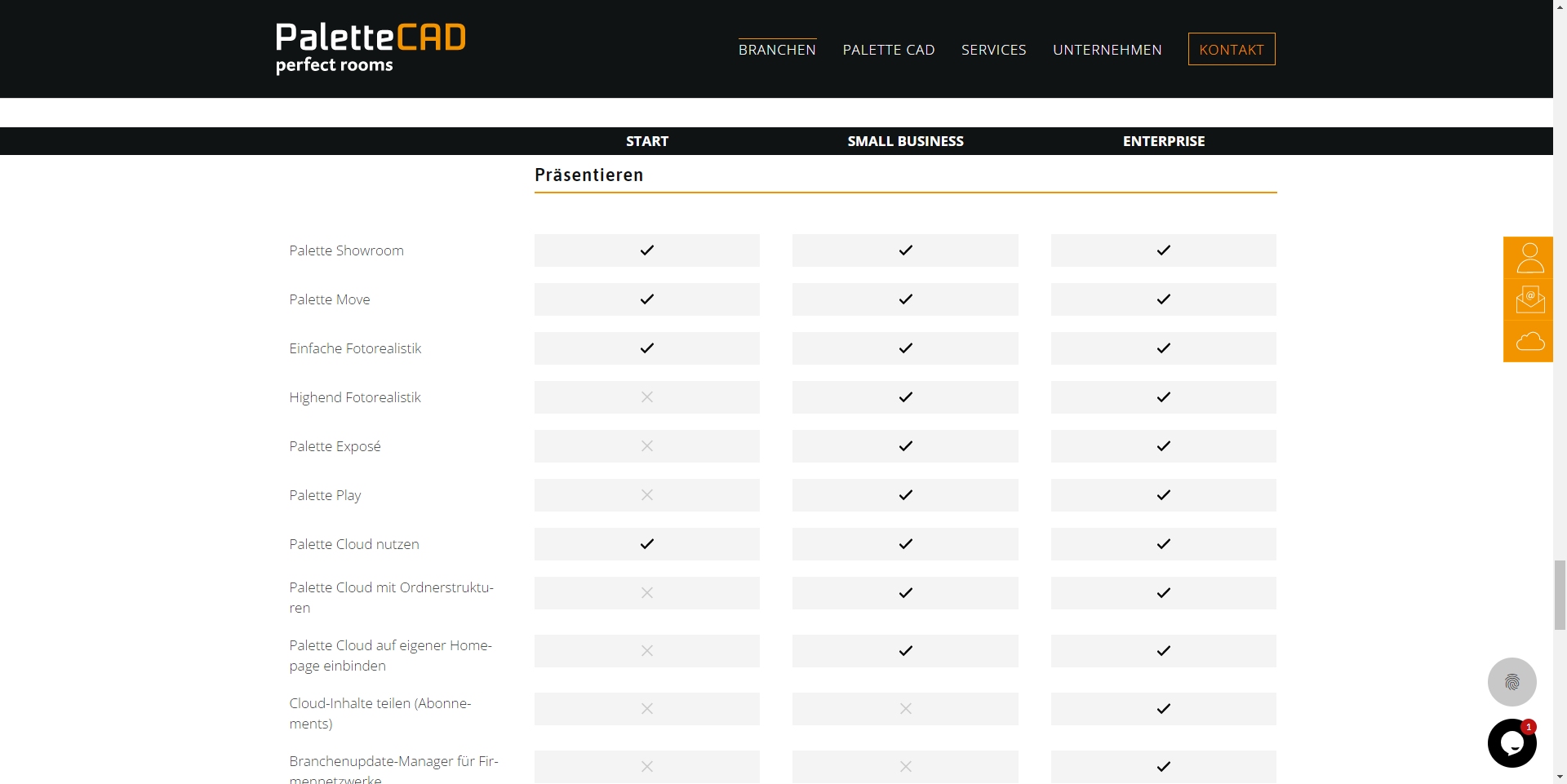1567x784 pixels.
Task: Click the X for Palette Cloud mit Ordnerstrukturen under Start
Action: [x=647, y=593]
